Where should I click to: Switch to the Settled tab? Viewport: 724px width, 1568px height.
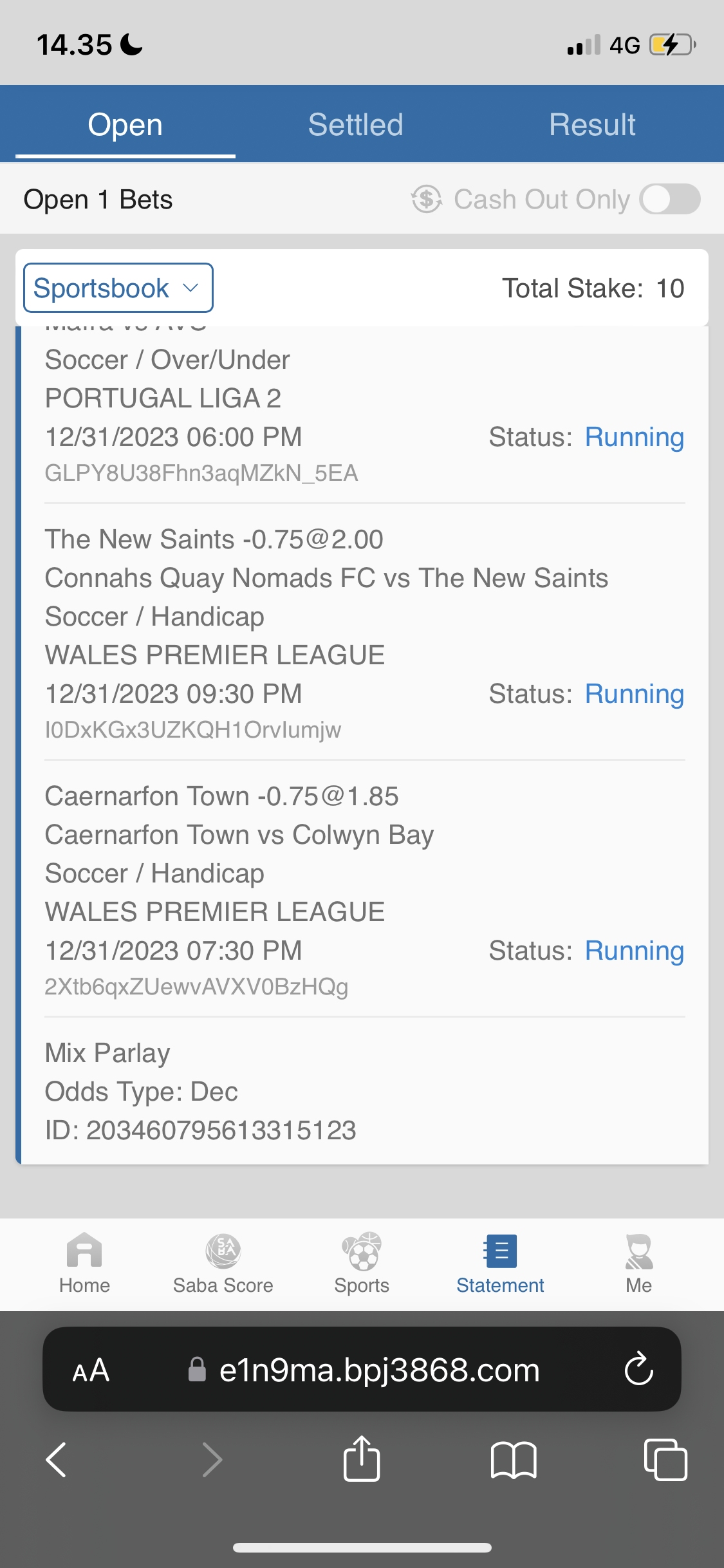point(355,125)
